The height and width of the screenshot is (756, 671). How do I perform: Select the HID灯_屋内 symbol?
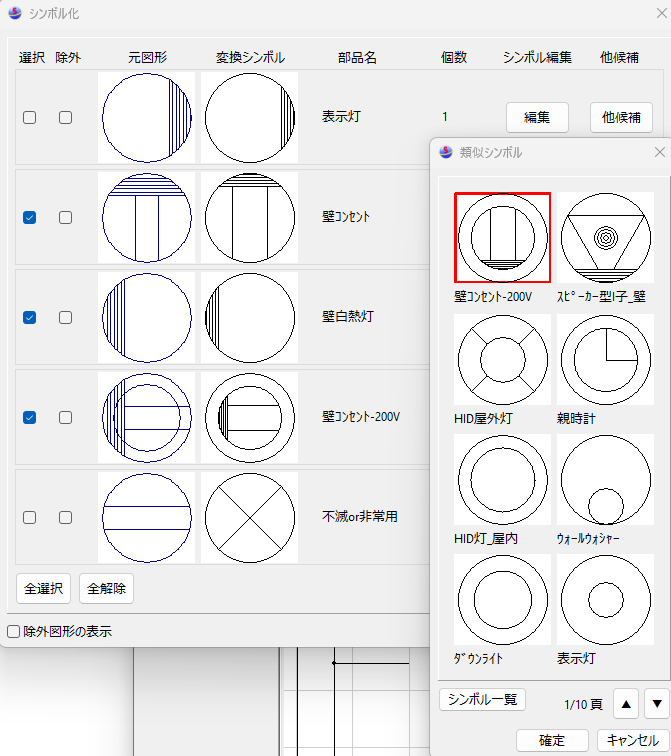coord(502,479)
